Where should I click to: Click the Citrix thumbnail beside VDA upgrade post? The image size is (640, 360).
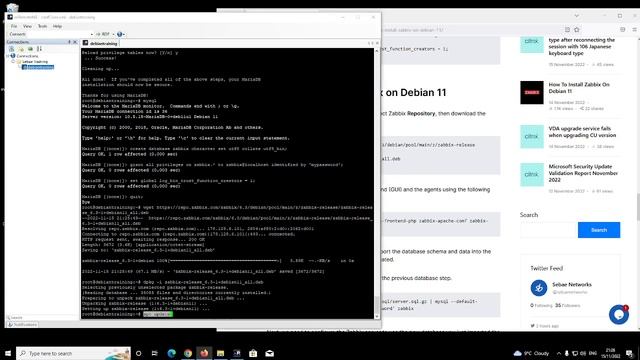tap(531, 136)
